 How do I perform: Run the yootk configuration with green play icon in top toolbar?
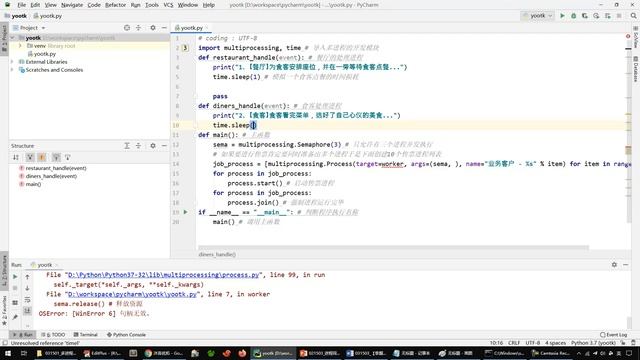click(562, 16)
